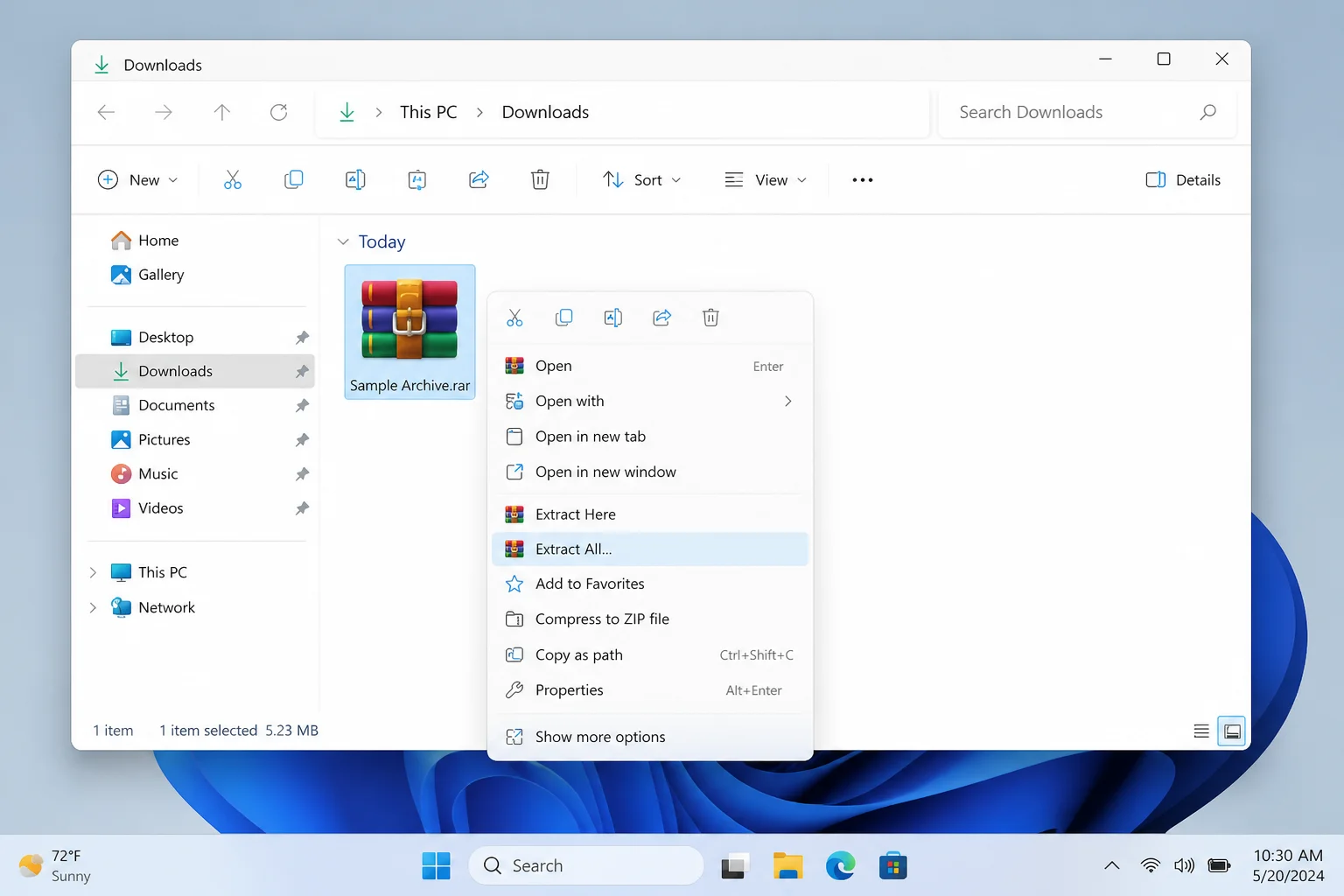Open the New dropdown menu
The height and width of the screenshot is (896, 1344).
[x=137, y=179]
